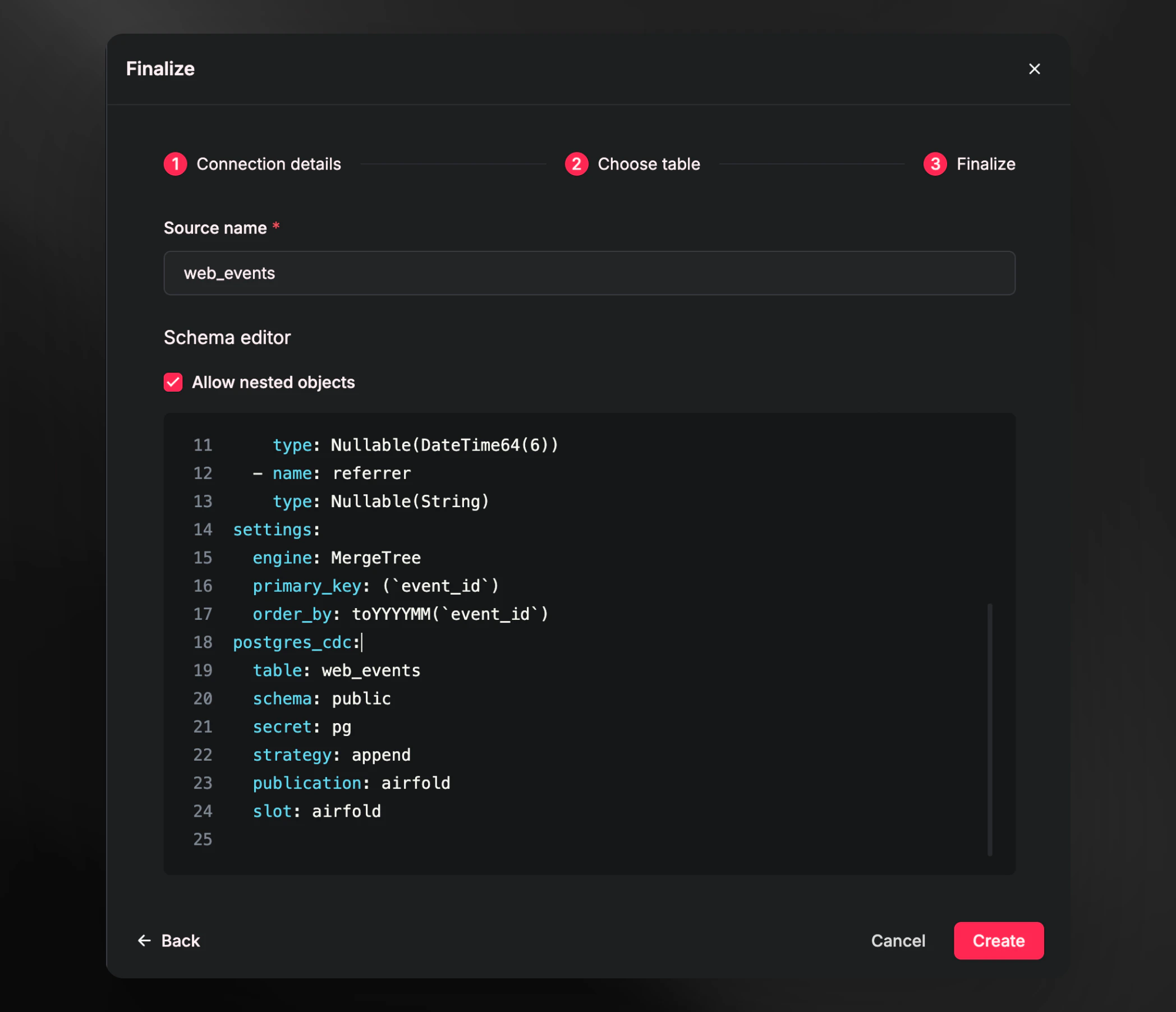
Task: Select the Finalize step label
Action: click(986, 164)
